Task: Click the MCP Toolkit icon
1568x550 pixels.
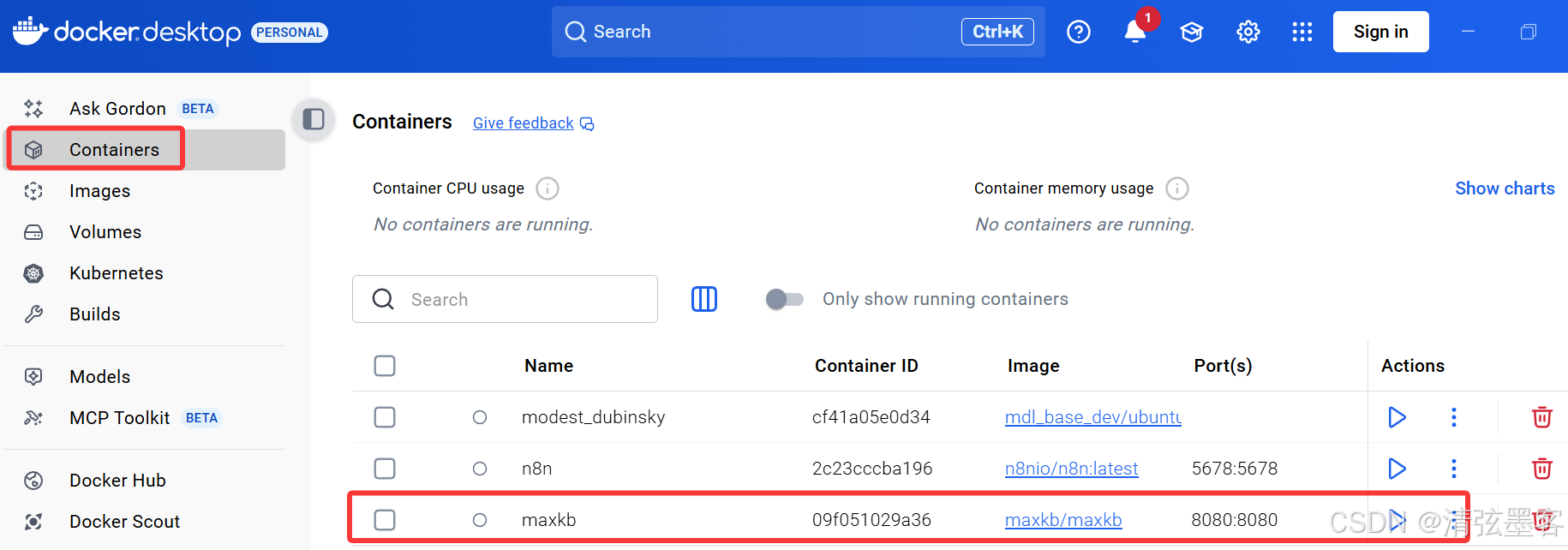Action: [33, 418]
